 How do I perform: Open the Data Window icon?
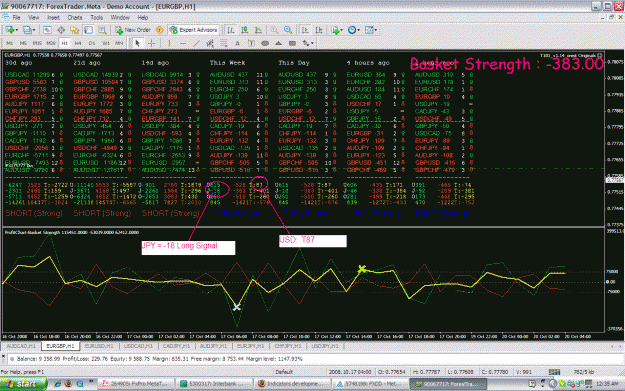[61, 30]
